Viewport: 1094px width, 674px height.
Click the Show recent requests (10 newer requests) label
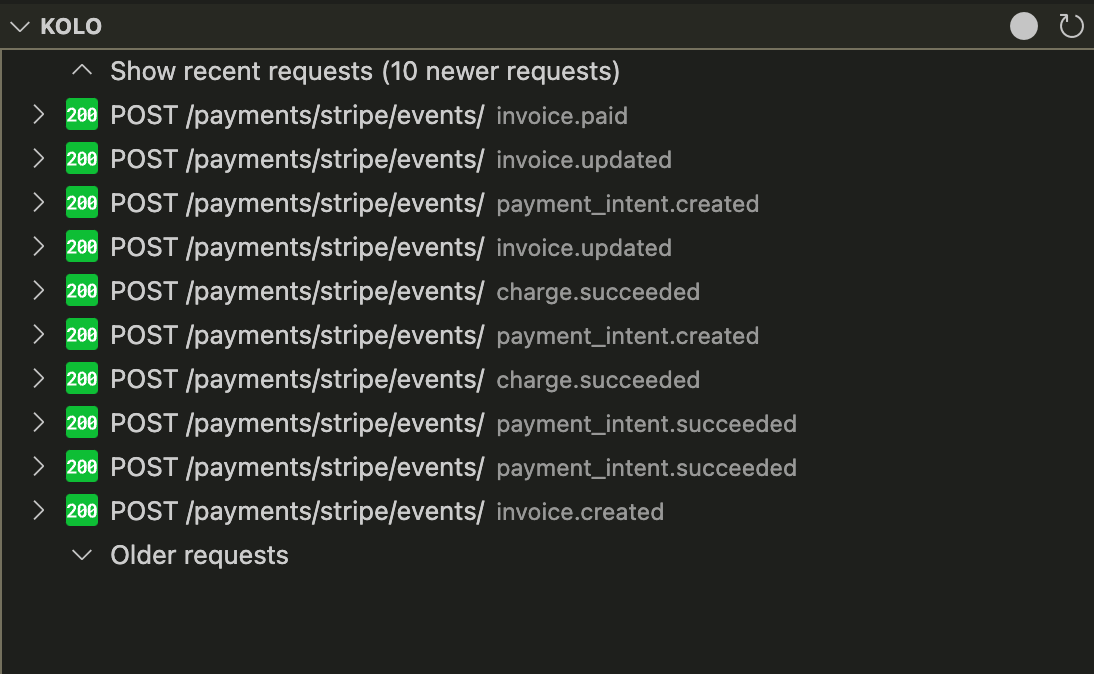(x=366, y=71)
